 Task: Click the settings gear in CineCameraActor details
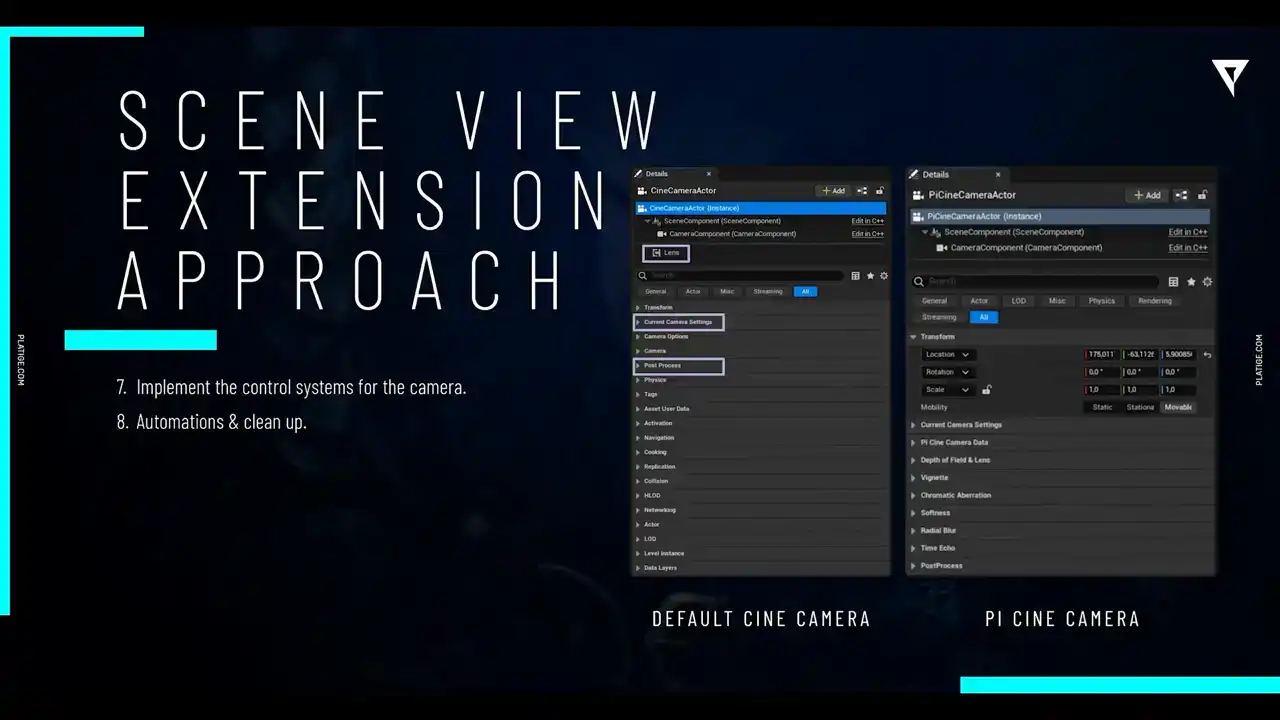883,275
